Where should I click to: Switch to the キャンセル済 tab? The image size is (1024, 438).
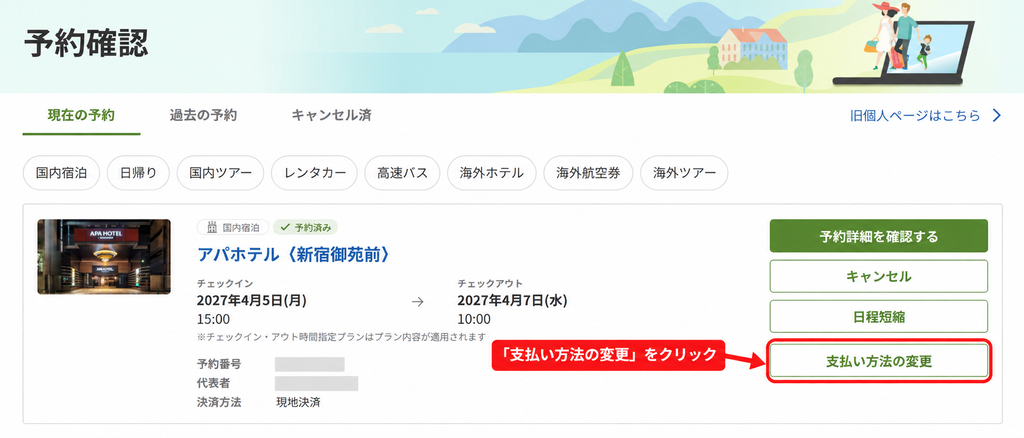coord(331,116)
